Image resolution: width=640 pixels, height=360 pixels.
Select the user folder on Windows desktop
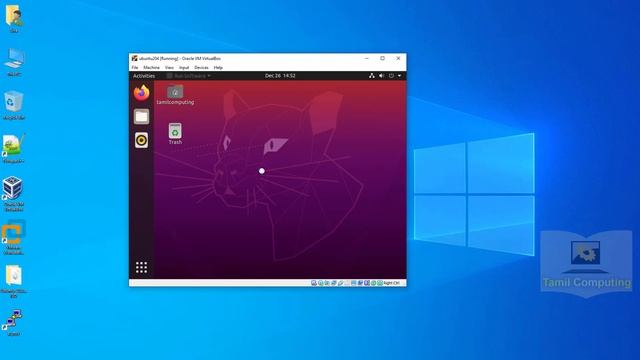(14, 18)
